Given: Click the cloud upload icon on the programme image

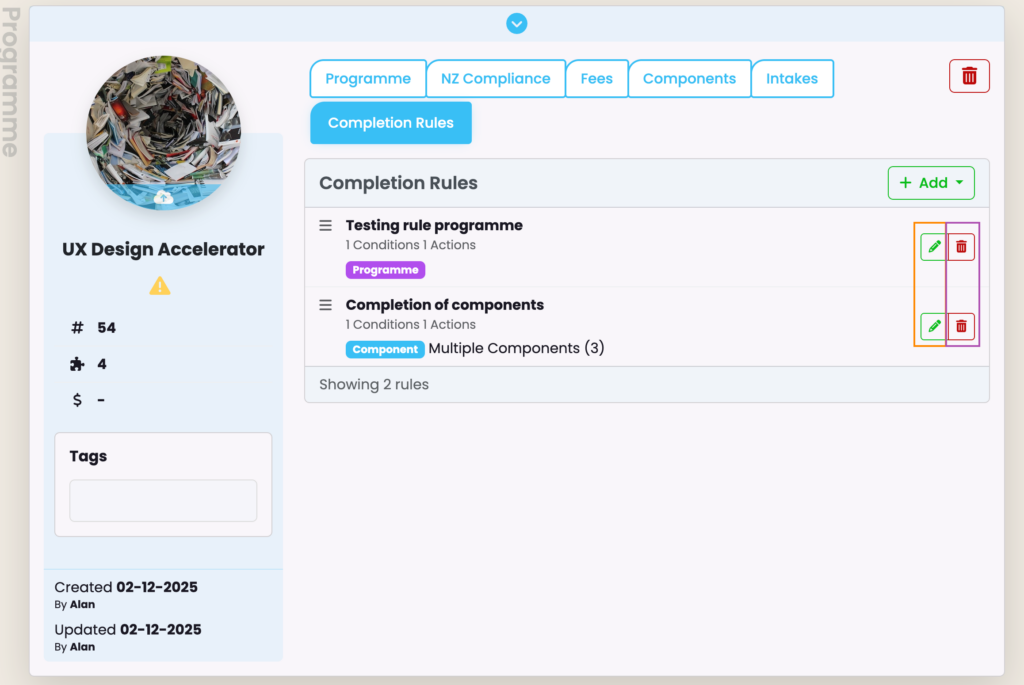Looking at the screenshot, I should (x=165, y=198).
